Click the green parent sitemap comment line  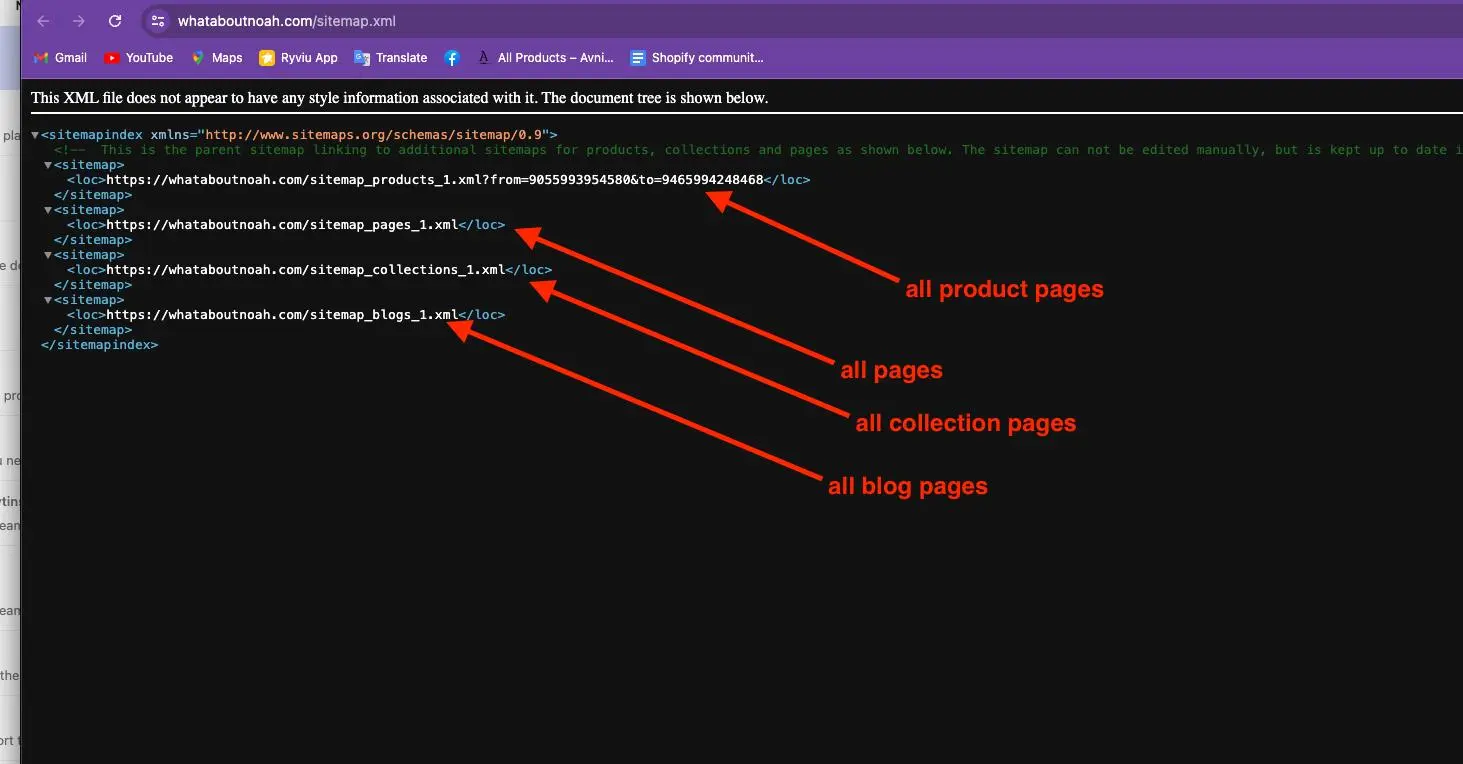coord(757,150)
